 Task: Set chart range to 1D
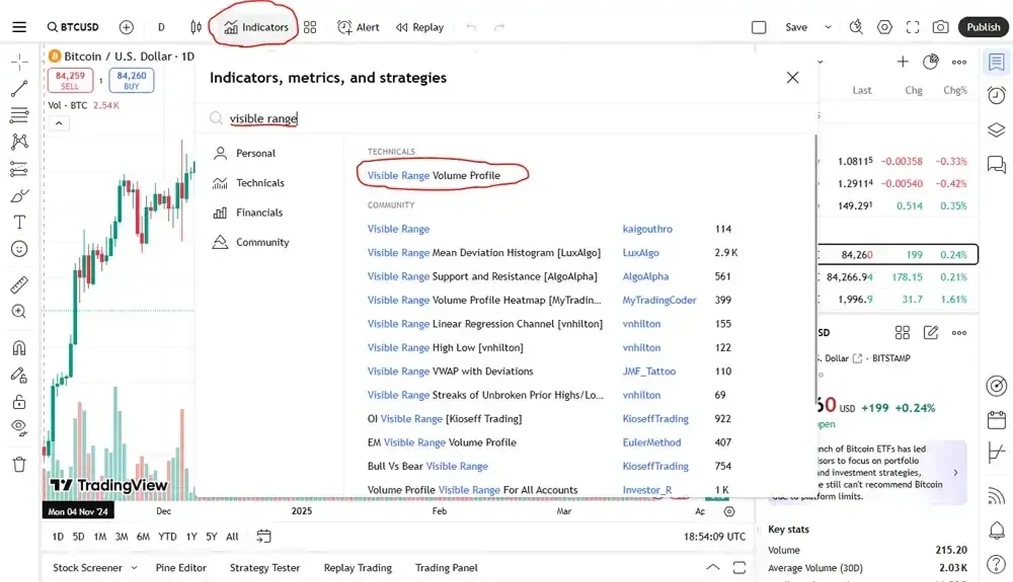(x=57, y=536)
